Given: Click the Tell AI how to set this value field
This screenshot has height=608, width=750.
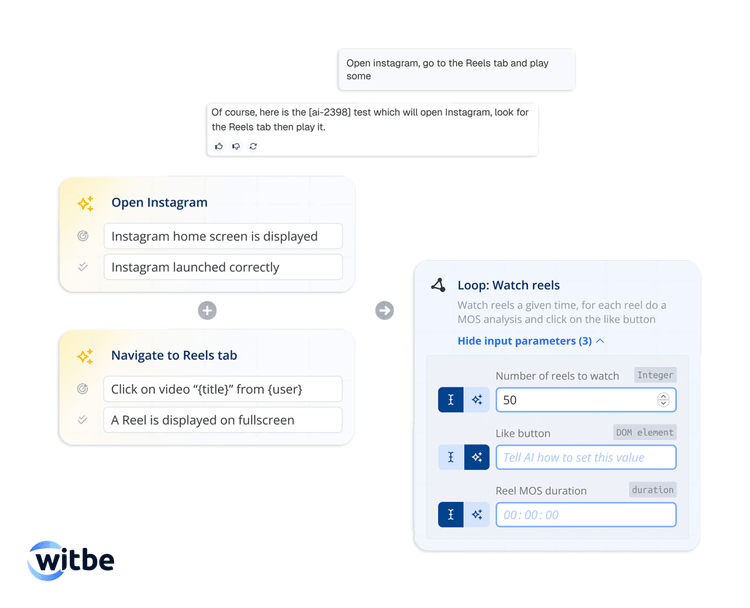Looking at the screenshot, I should (x=586, y=457).
